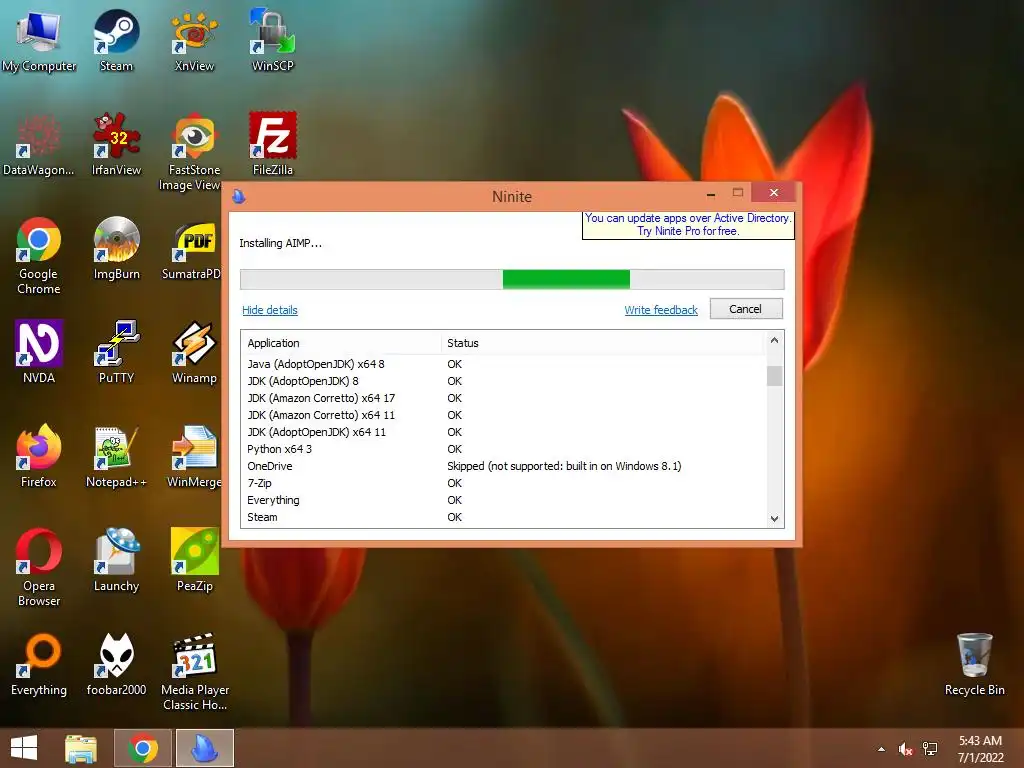
Task: Select the ImgBurn desktop icon
Action: (x=116, y=248)
